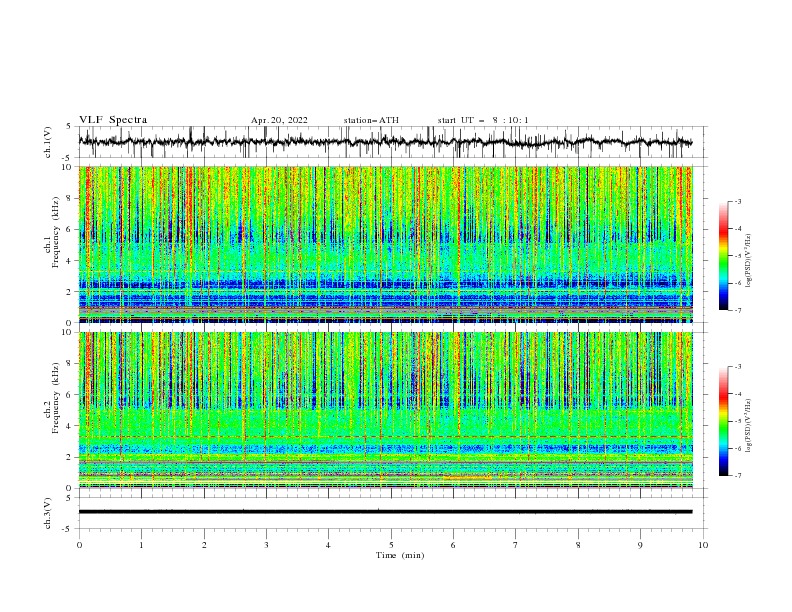Click the ch.1 color bar 'log(PSD)(V²/Hz)' label
This screenshot has height=612, width=792.
(x=748, y=261)
